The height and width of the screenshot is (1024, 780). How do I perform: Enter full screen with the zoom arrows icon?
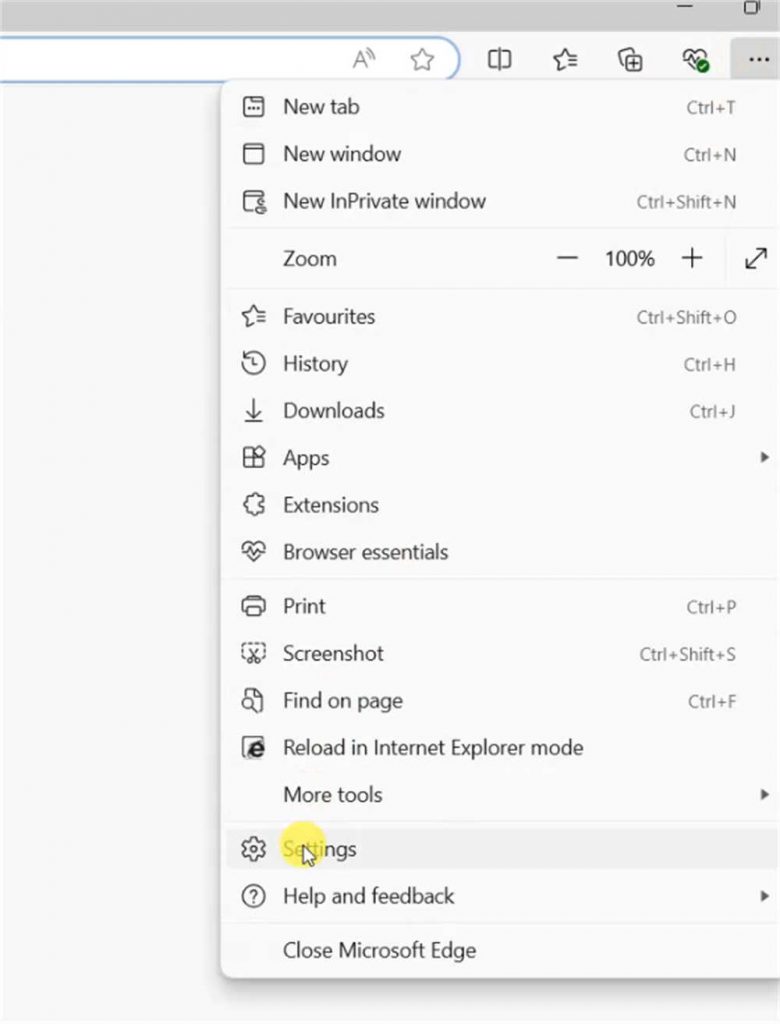click(x=756, y=259)
